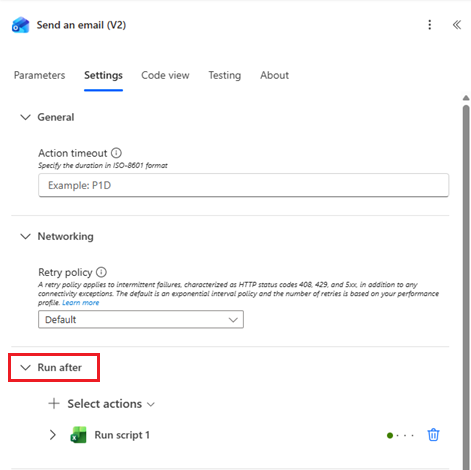Click the Action timeout input field
471x470 pixels.
point(243,185)
